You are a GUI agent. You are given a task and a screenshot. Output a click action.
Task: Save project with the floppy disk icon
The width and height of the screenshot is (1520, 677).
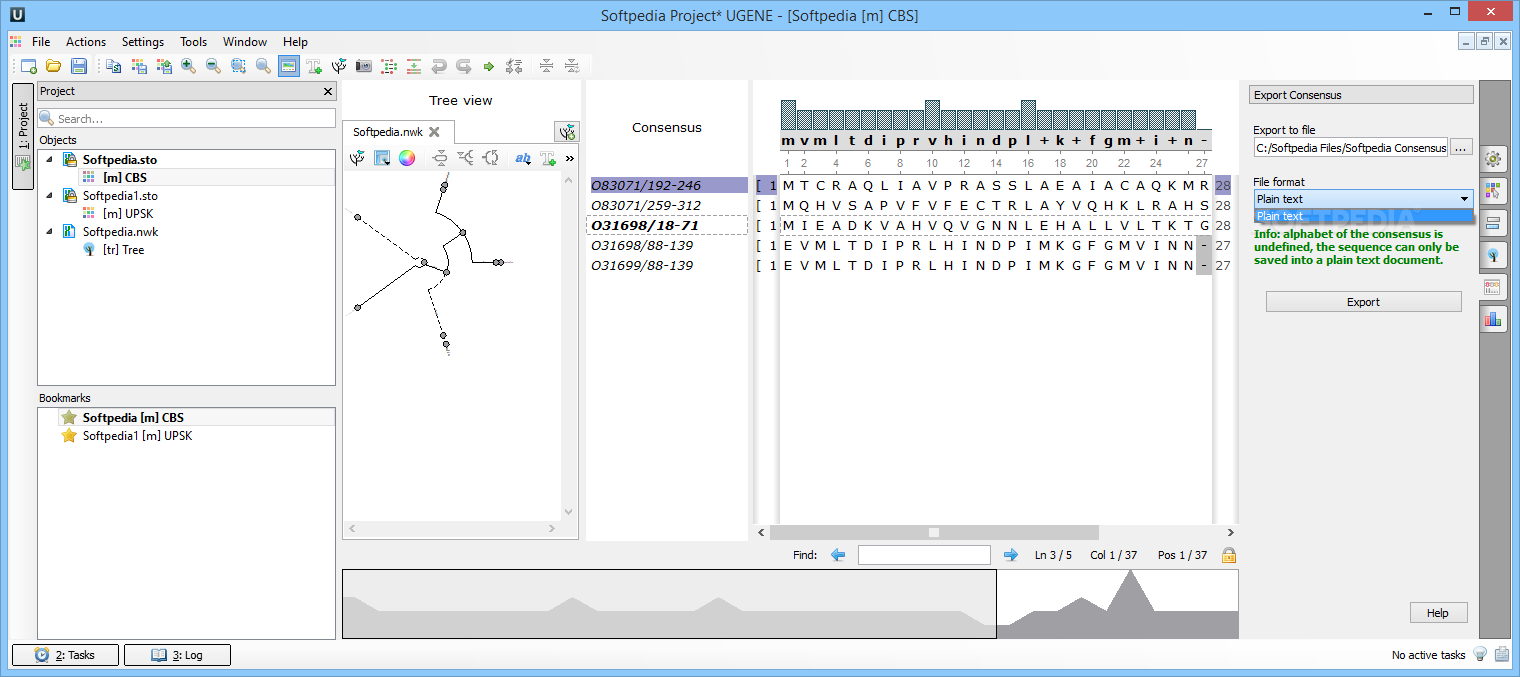pyautogui.click(x=79, y=66)
